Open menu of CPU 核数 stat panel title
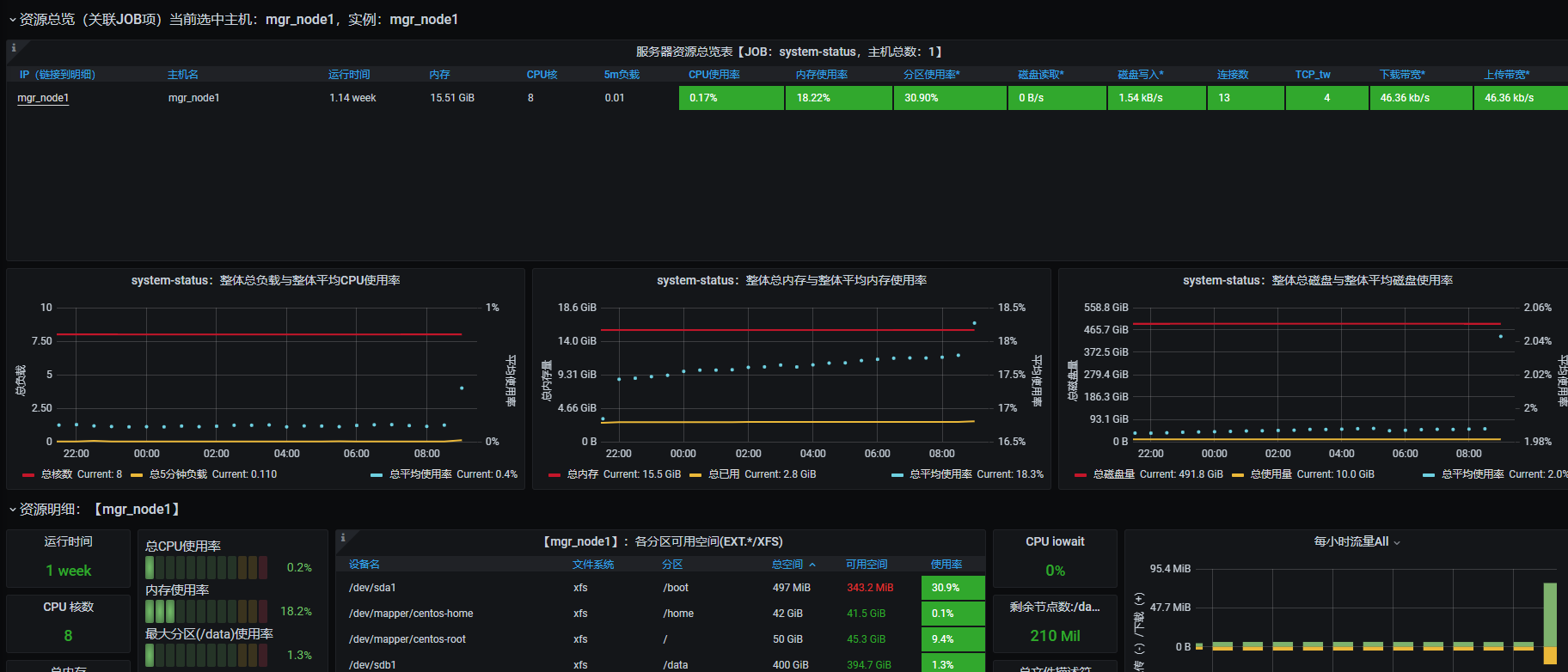 [68, 607]
